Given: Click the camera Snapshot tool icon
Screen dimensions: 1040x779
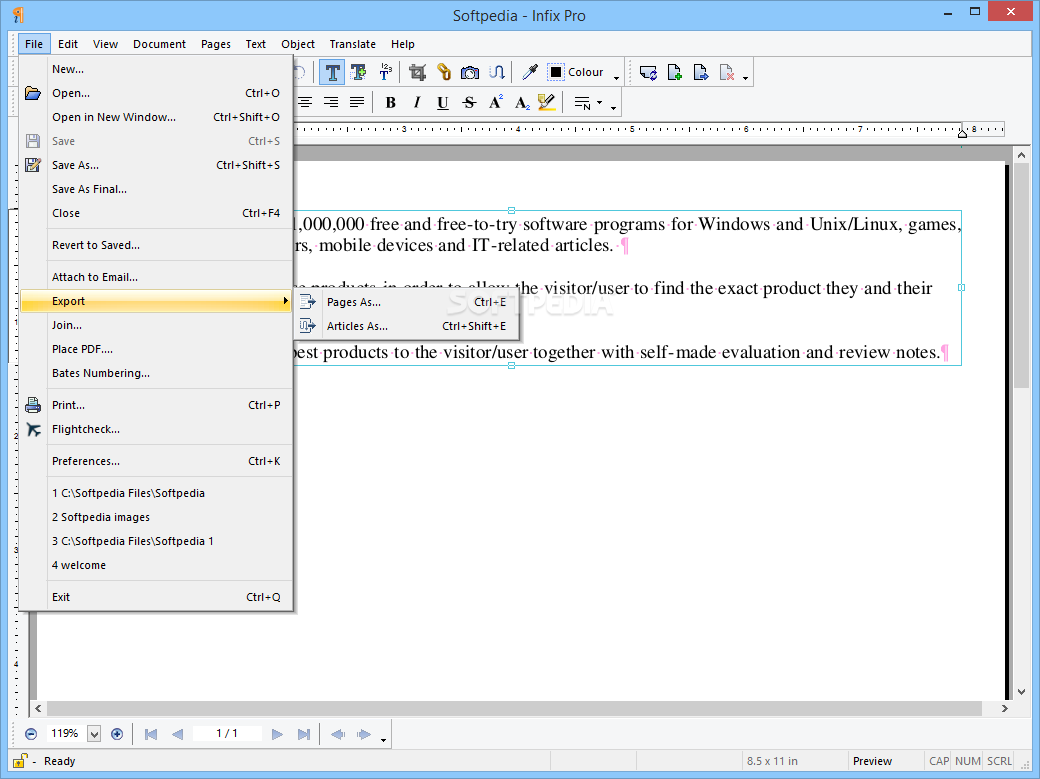Looking at the screenshot, I should click(x=470, y=72).
